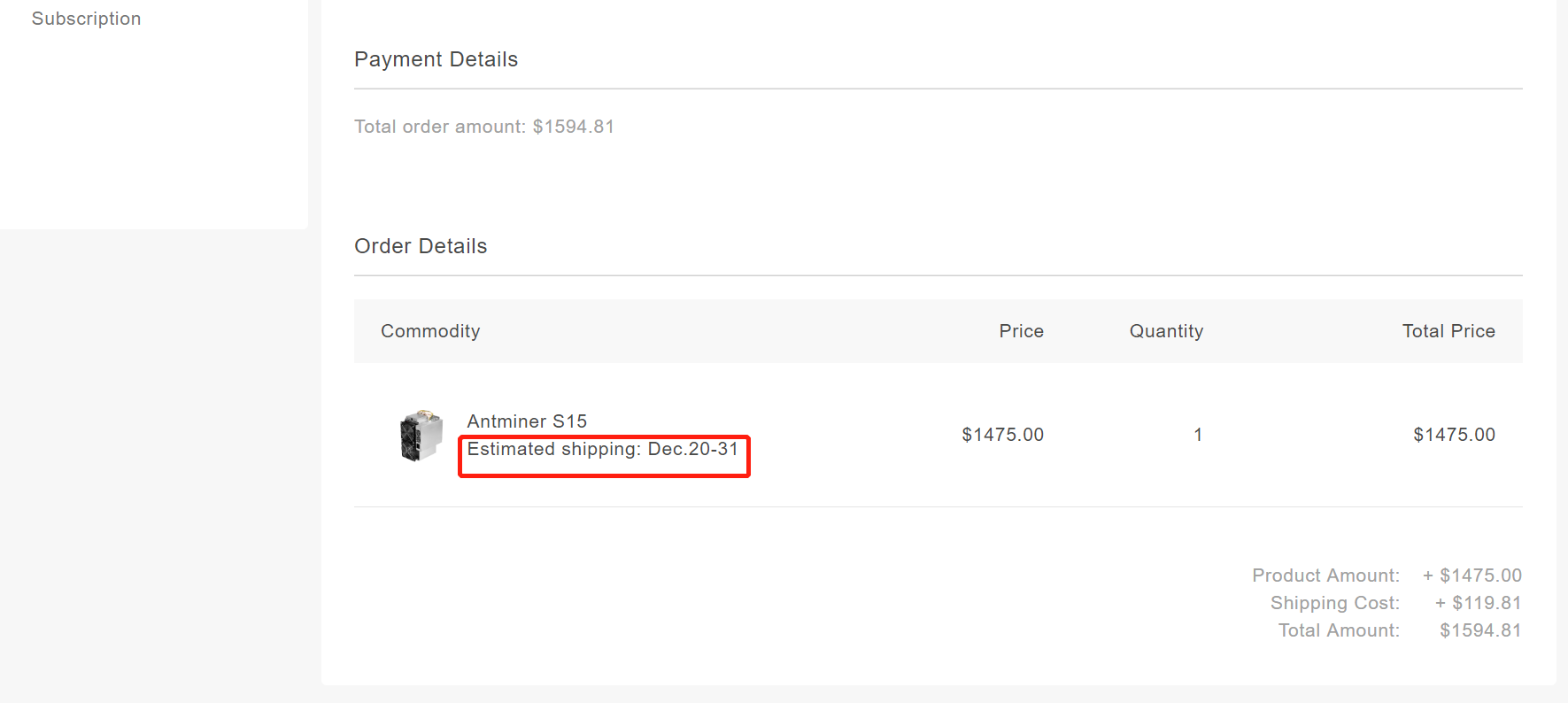This screenshot has height=703, width=1568.
Task: Click the + $119.81 shipping value
Action: point(1478,603)
